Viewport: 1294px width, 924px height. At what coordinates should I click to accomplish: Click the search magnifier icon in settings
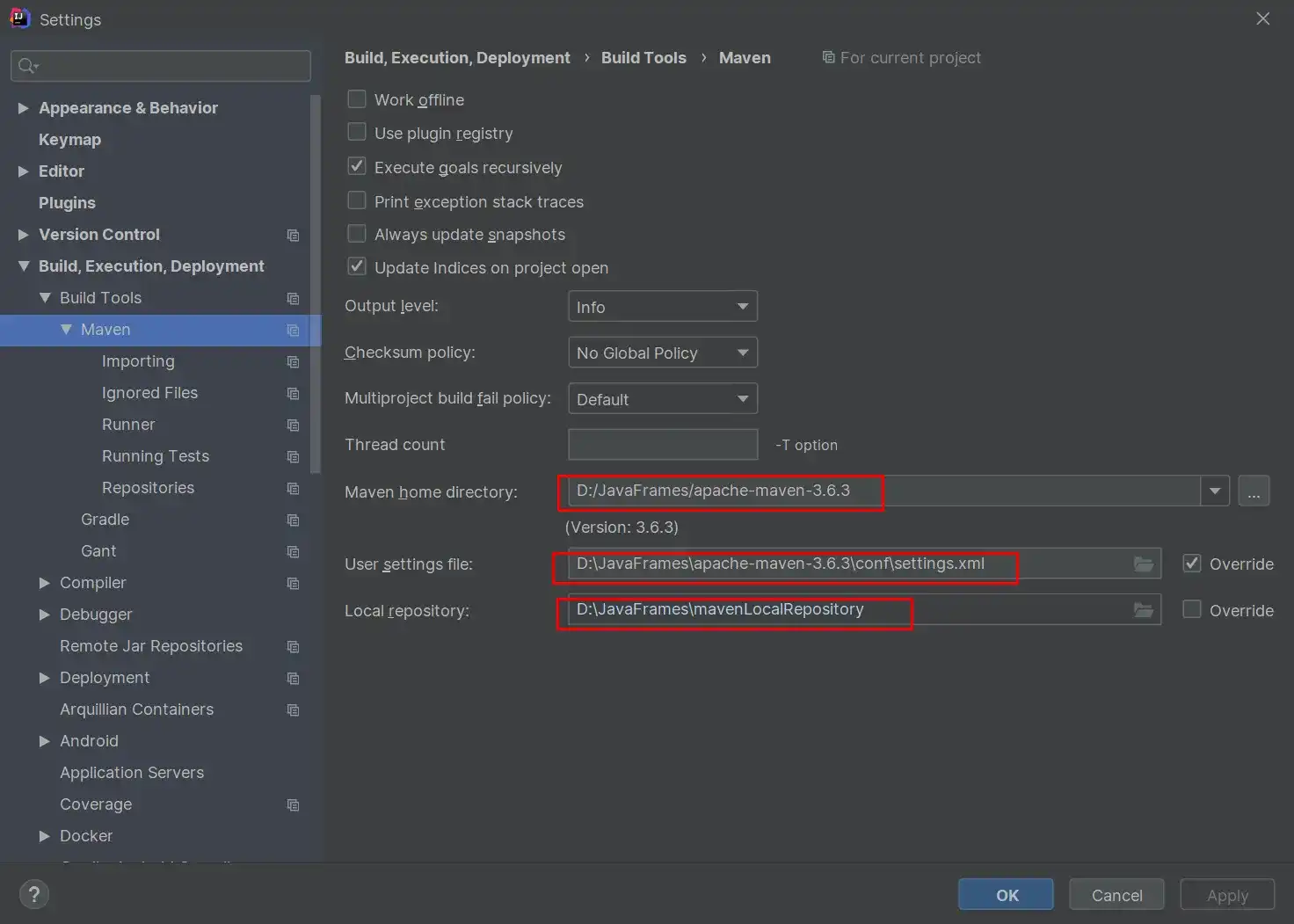coord(27,66)
